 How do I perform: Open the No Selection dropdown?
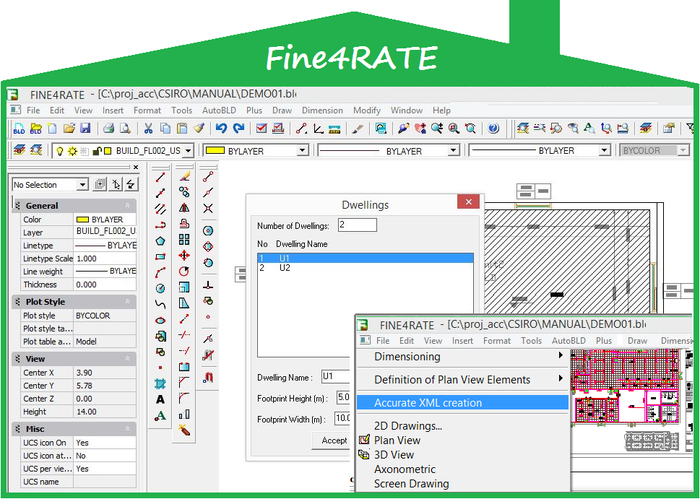point(81,184)
